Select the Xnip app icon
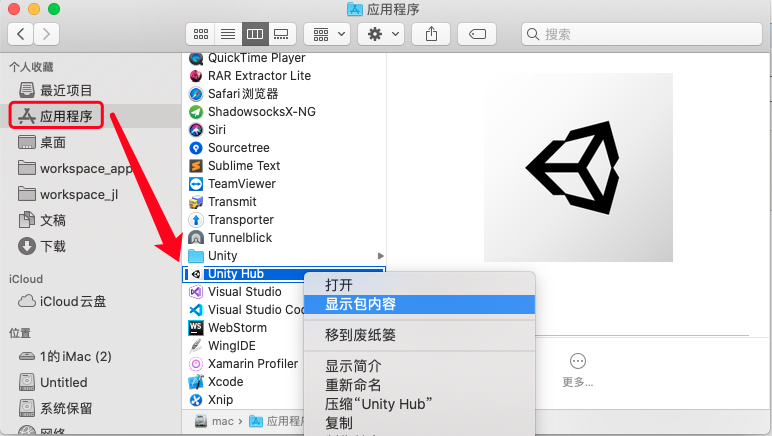Image resolution: width=772 pixels, height=436 pixels. 196,400
